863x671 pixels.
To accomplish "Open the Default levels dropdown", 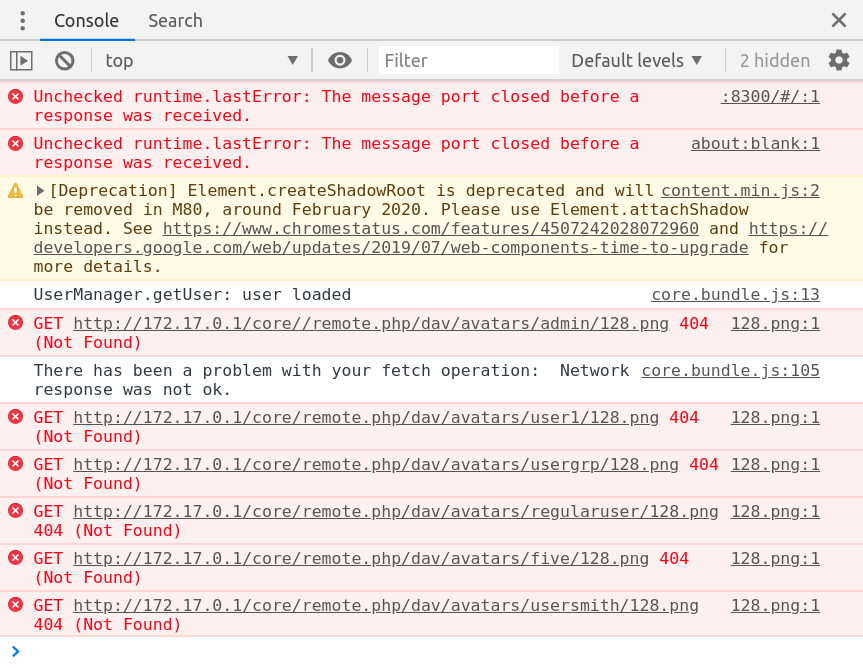I will [636, 60].
